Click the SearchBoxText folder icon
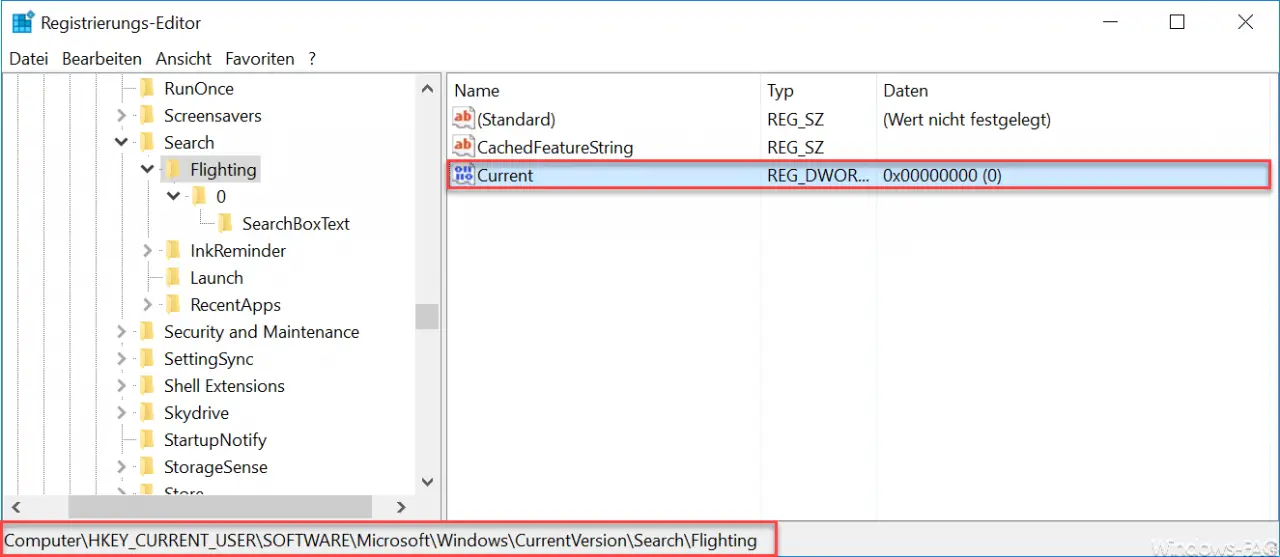This screenshot has width=1280, height=557. click(x=225, y=223)
